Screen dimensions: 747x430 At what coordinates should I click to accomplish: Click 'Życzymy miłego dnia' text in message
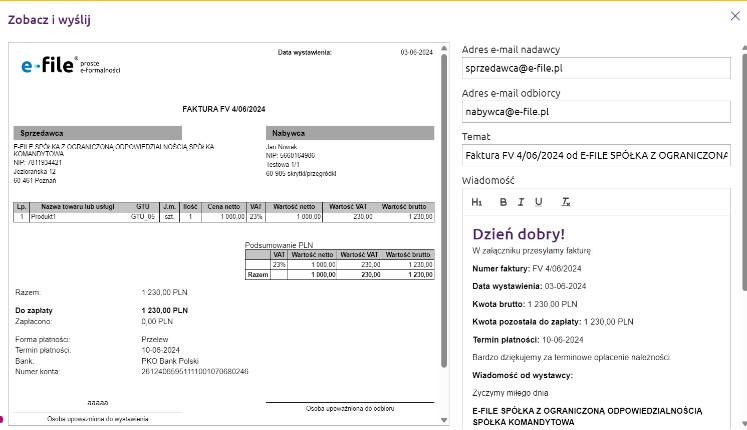(x=510, y=393)
